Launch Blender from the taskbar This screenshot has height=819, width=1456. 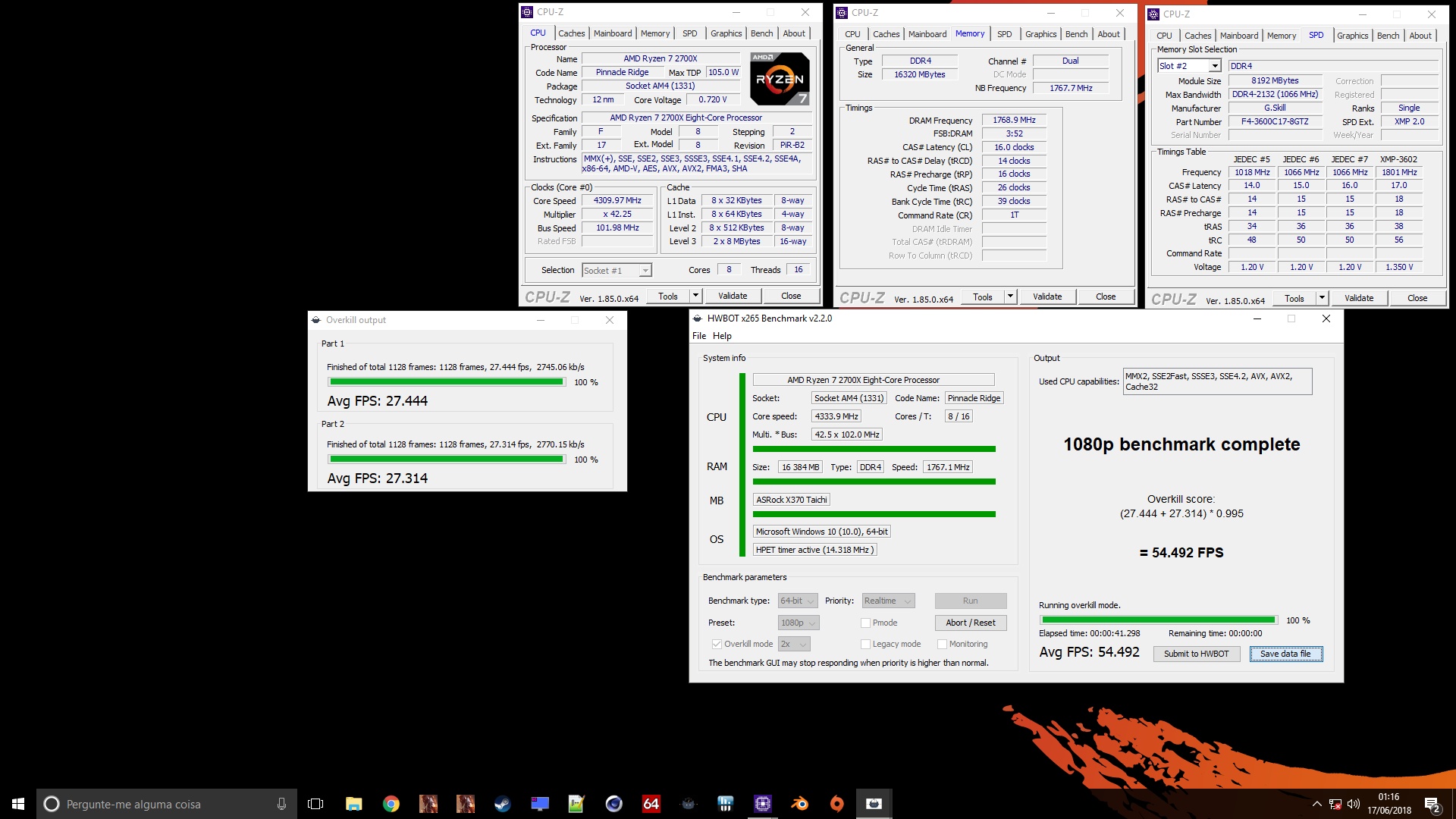[799, 804]
